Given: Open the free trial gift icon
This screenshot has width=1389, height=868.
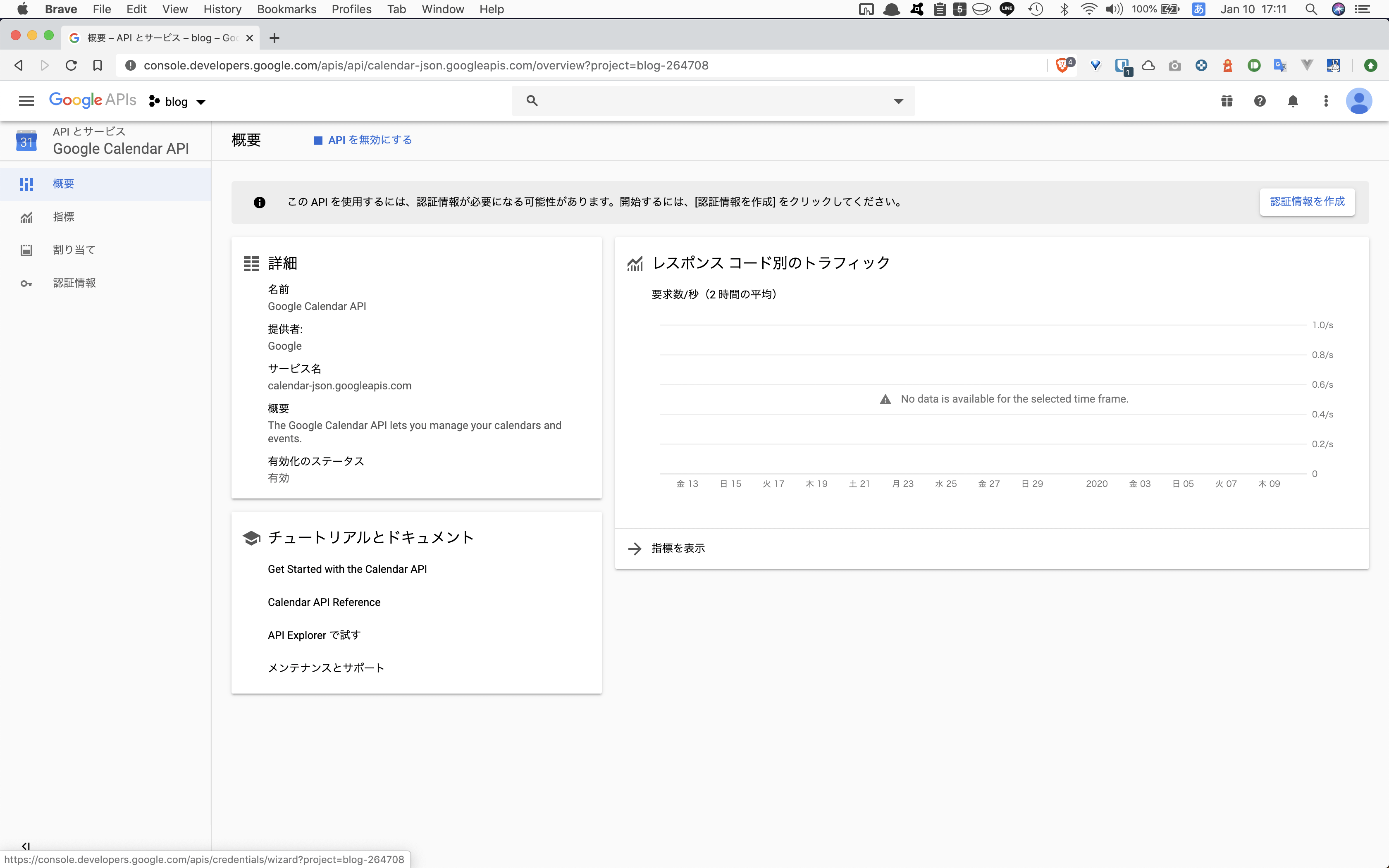Looking at the screenshot, I should (x=1226, y=100).
